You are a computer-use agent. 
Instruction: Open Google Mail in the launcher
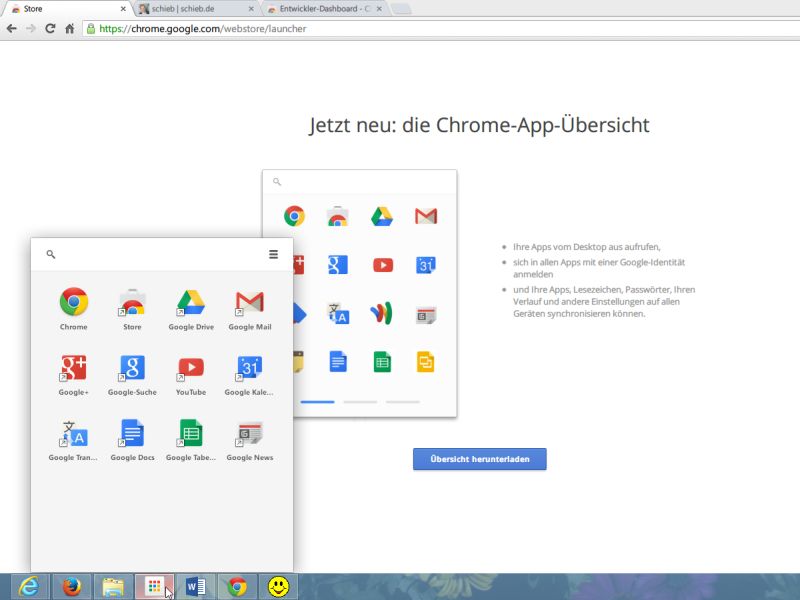(249, 308)
